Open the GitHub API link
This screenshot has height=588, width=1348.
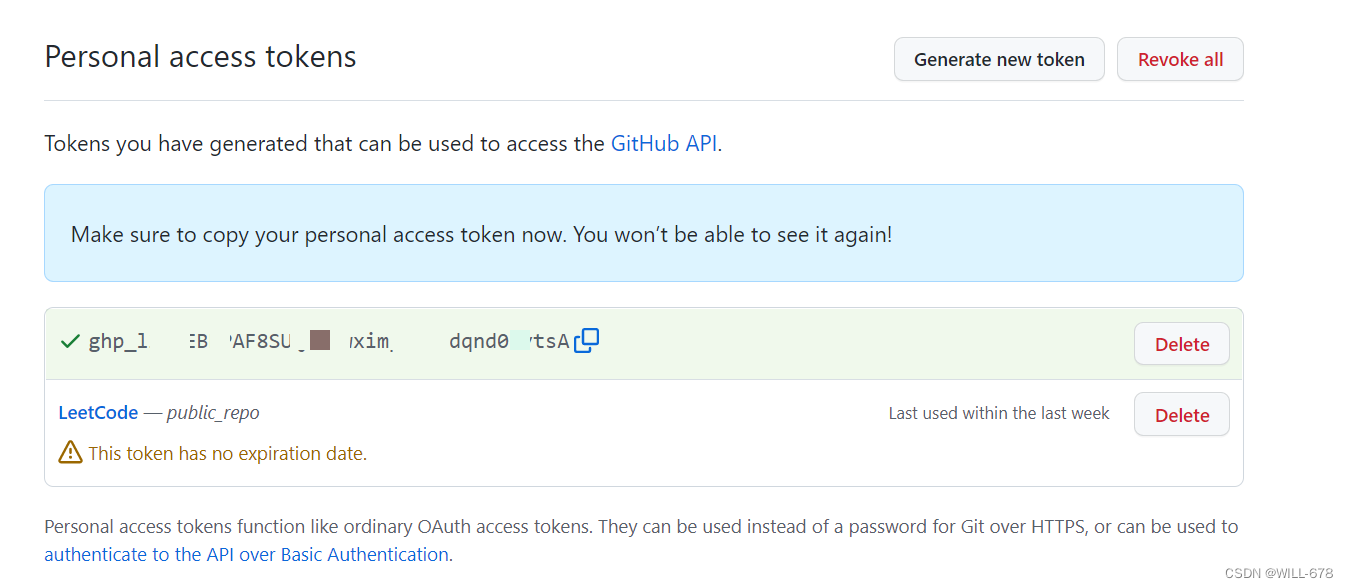coord(664,143)
